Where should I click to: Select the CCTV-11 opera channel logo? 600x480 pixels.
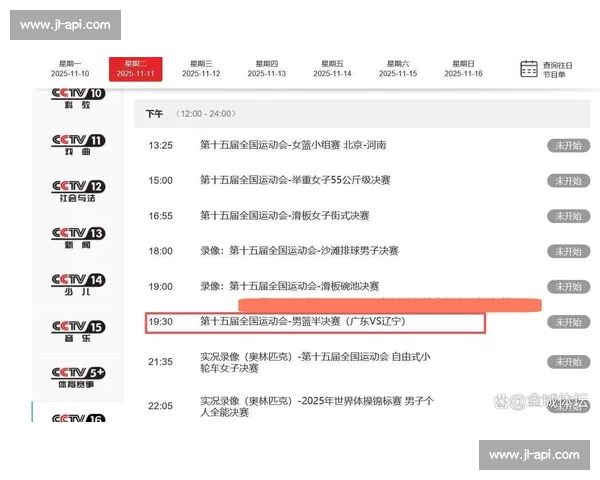click(x=77, y=144)
